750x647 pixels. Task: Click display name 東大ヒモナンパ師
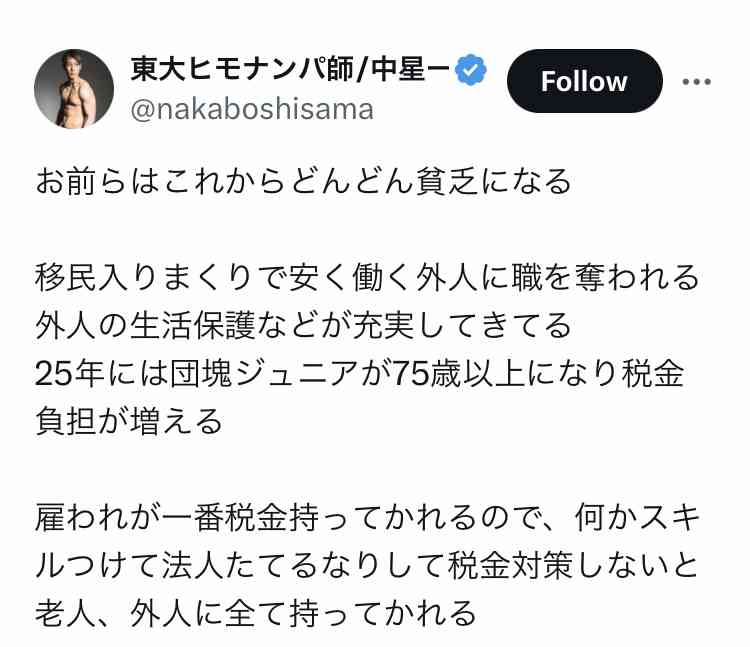click(242, 69)
